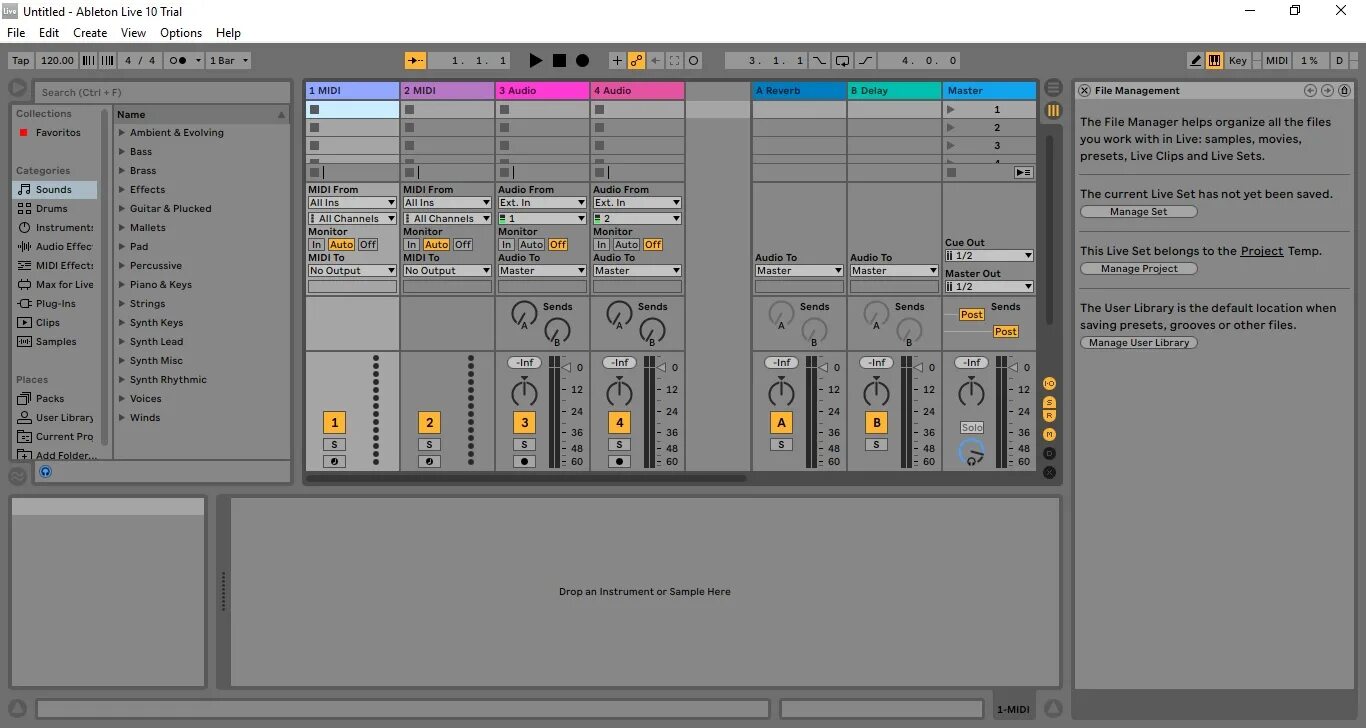Toggle the Groove Pool wave icon
1366x728 pixels.
[18, 476]
